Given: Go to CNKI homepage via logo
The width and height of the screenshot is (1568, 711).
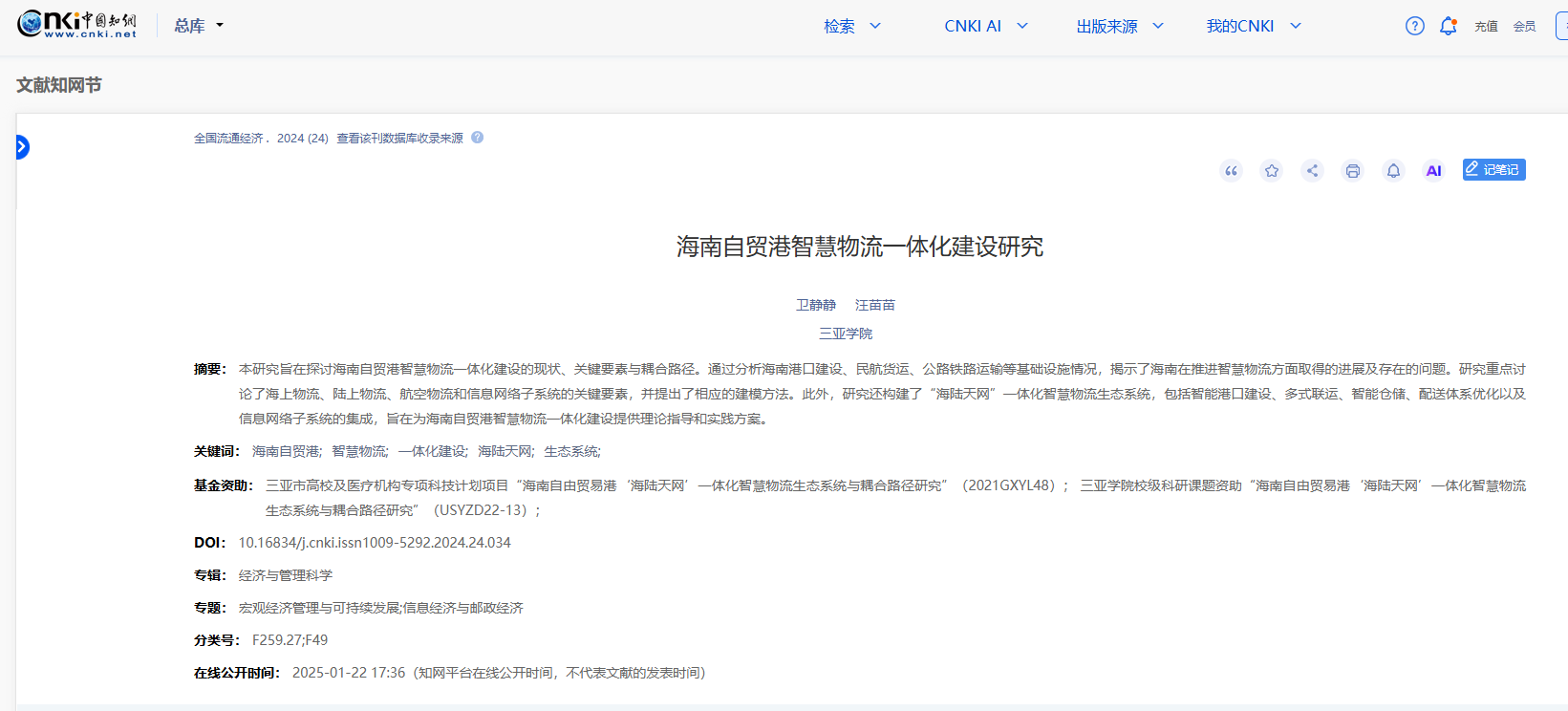Looking at the screenshot, I should pyautogui.click(x=77, y=24).
